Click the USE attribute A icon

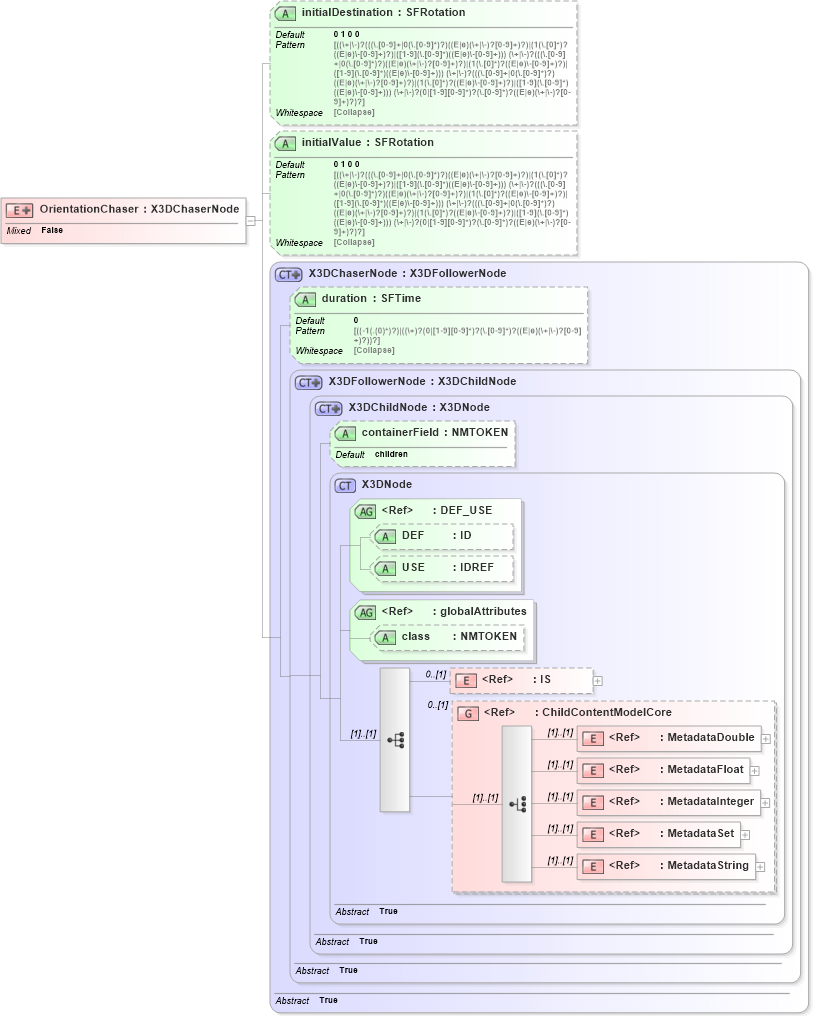385,569
